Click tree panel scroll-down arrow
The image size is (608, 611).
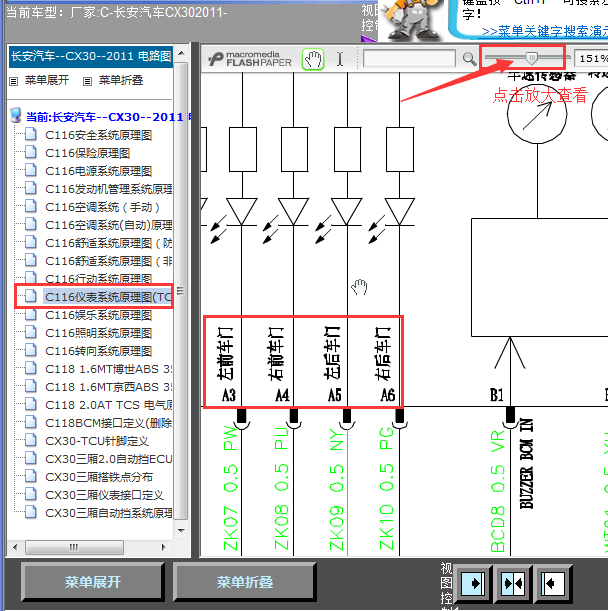pyautogui.click(x=181, y=530)
